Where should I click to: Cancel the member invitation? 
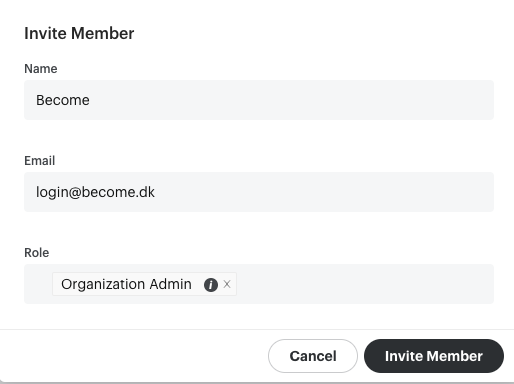click(x=313, y=356)
